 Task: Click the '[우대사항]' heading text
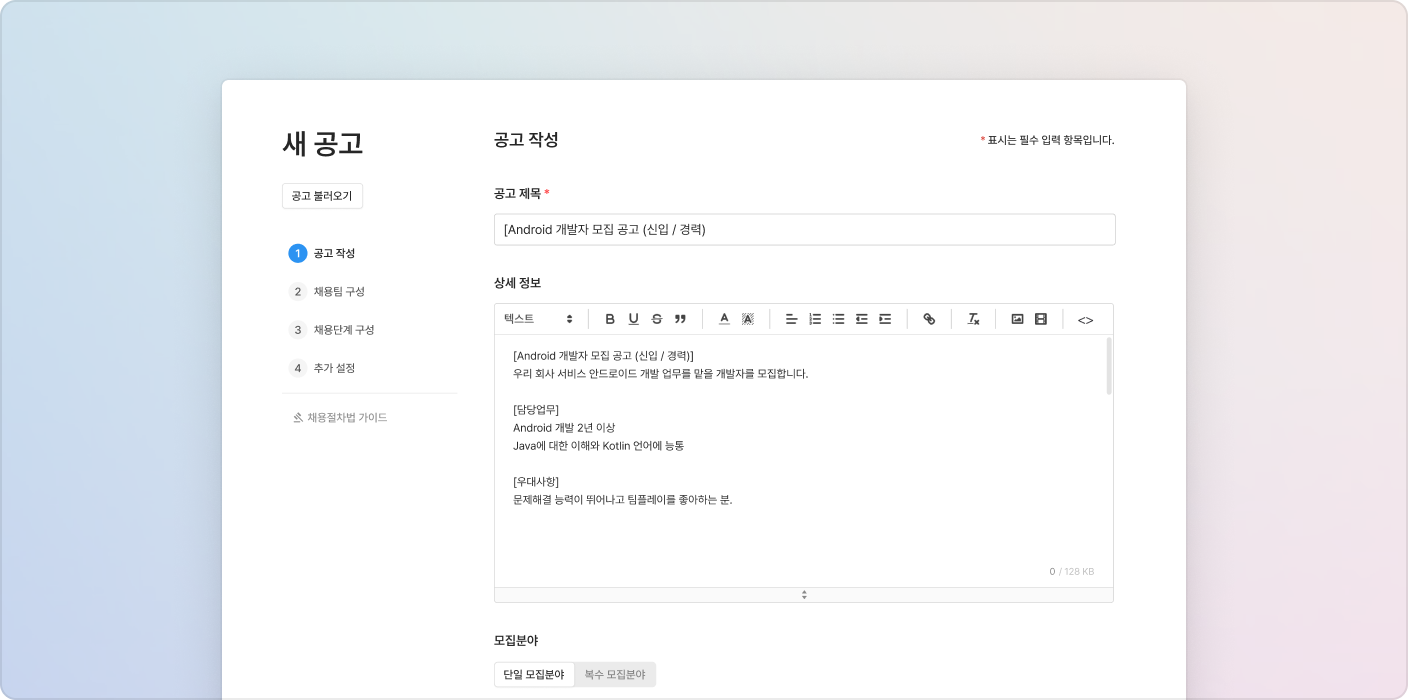click(536, 481)
